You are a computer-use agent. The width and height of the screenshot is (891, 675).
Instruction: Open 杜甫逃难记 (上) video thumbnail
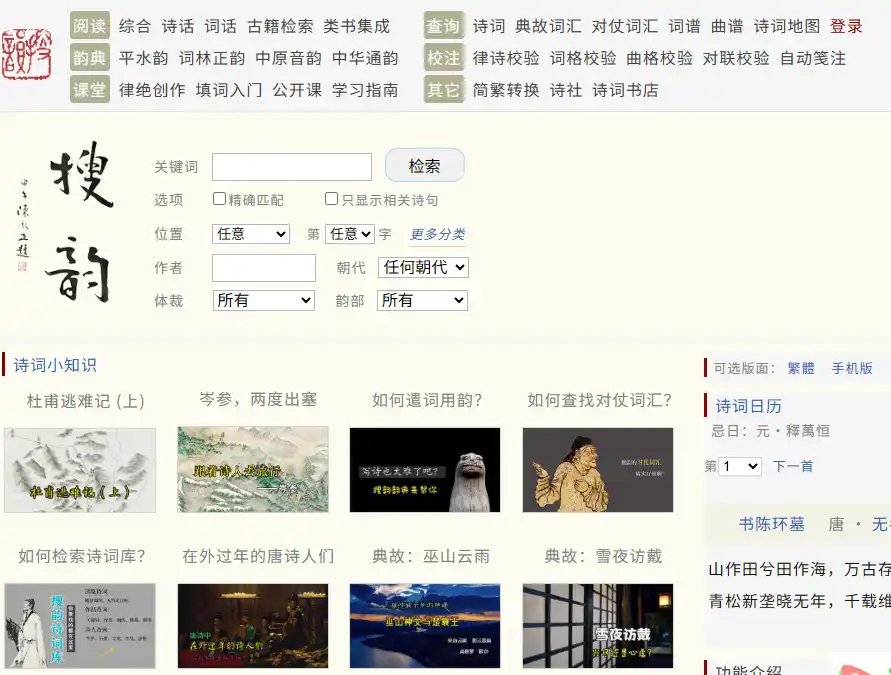pos(80,470)
